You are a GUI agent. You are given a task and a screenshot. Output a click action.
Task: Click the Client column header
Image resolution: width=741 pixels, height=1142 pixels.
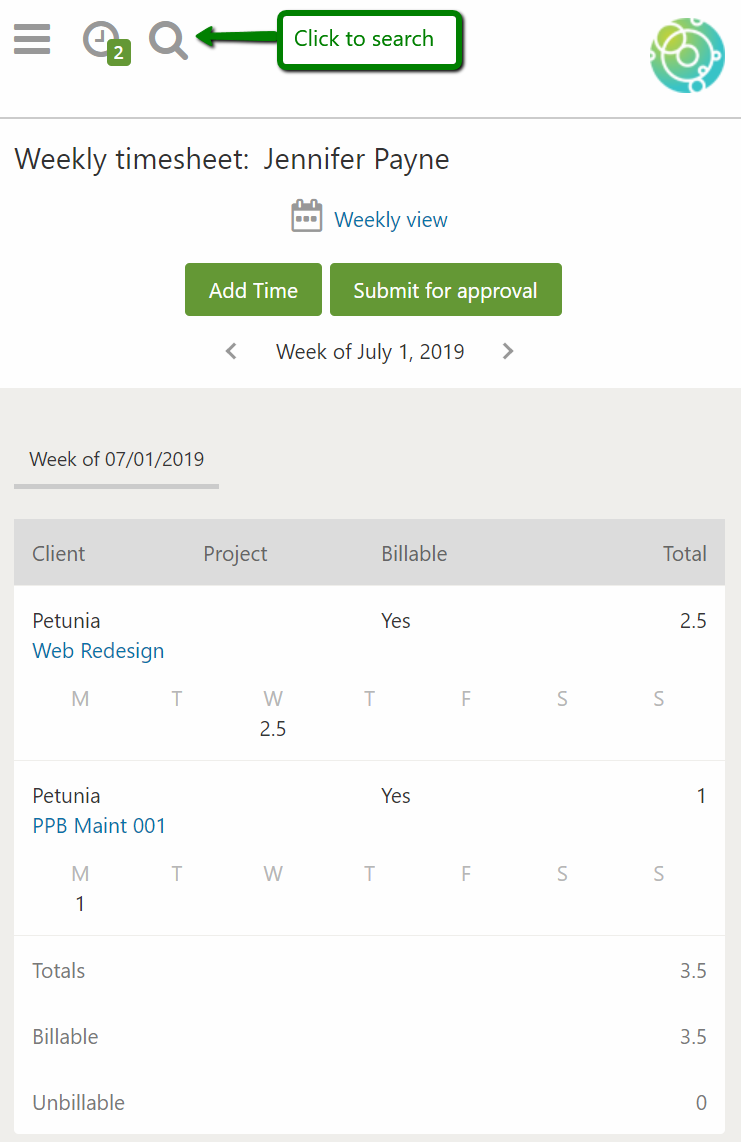pos(59,554)
